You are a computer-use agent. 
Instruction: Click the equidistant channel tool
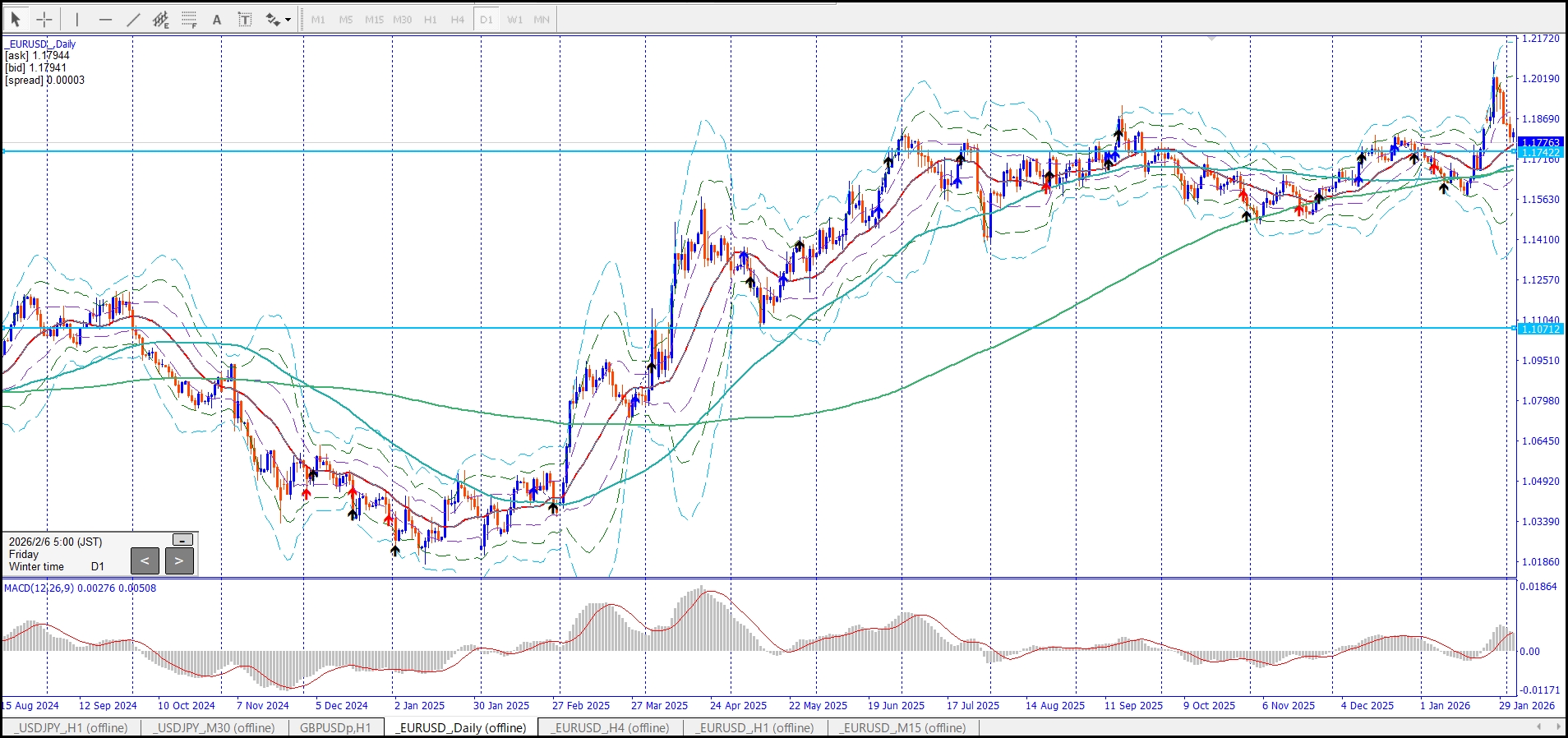point(161,19)
